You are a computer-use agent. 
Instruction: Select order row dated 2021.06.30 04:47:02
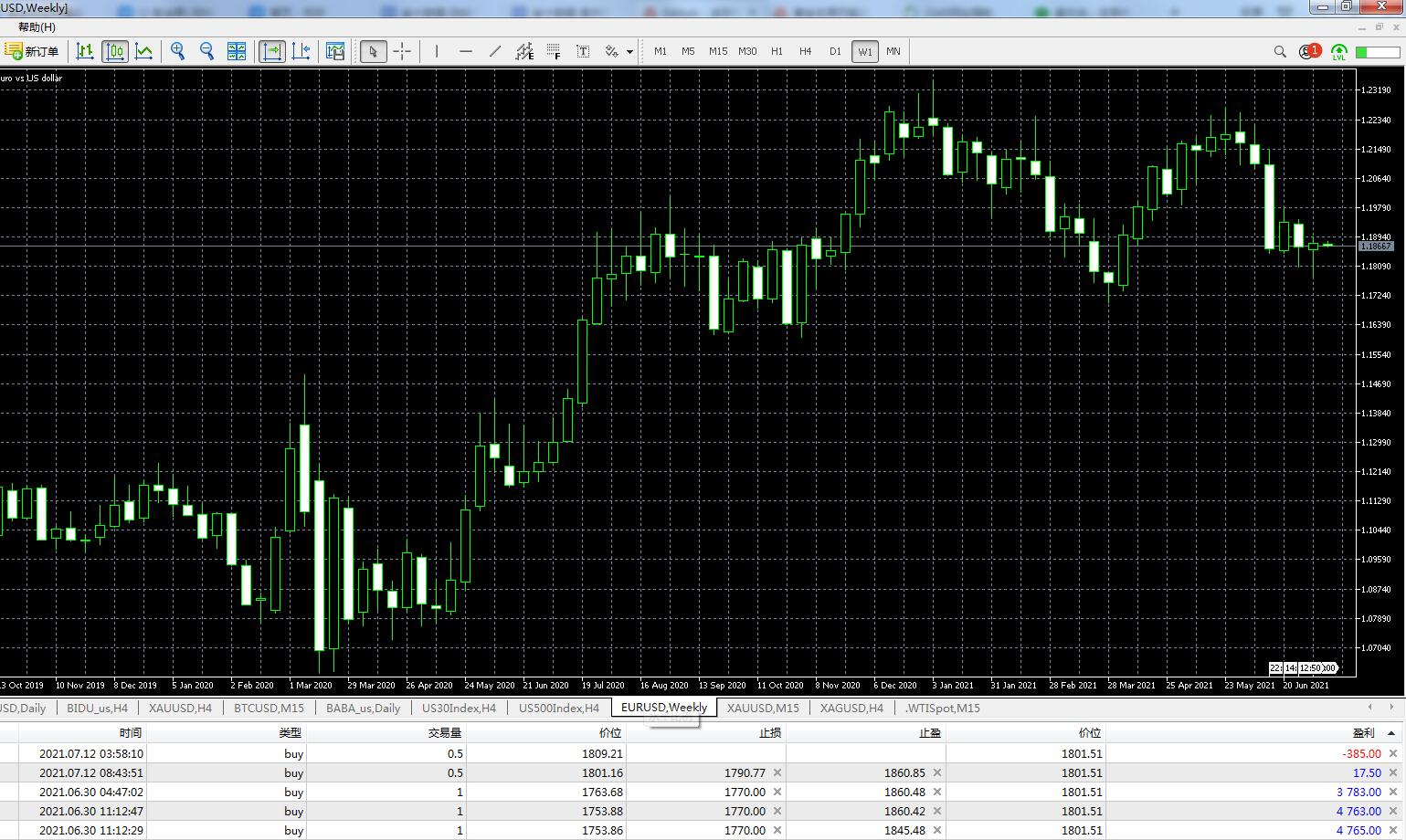702,792
